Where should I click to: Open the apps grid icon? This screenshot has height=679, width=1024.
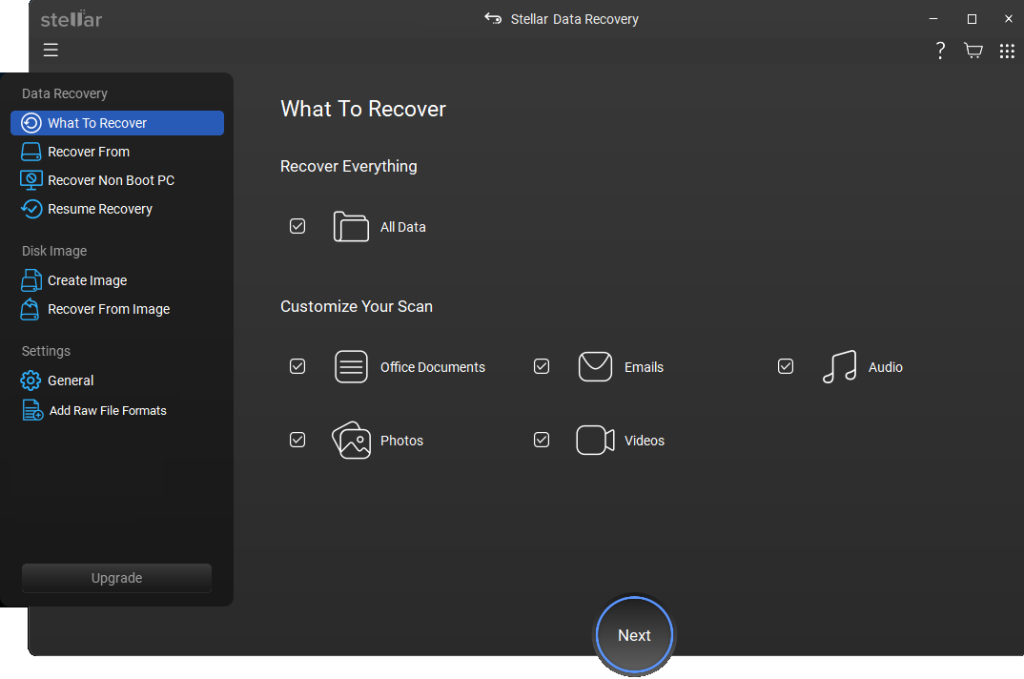(1007, 50)
